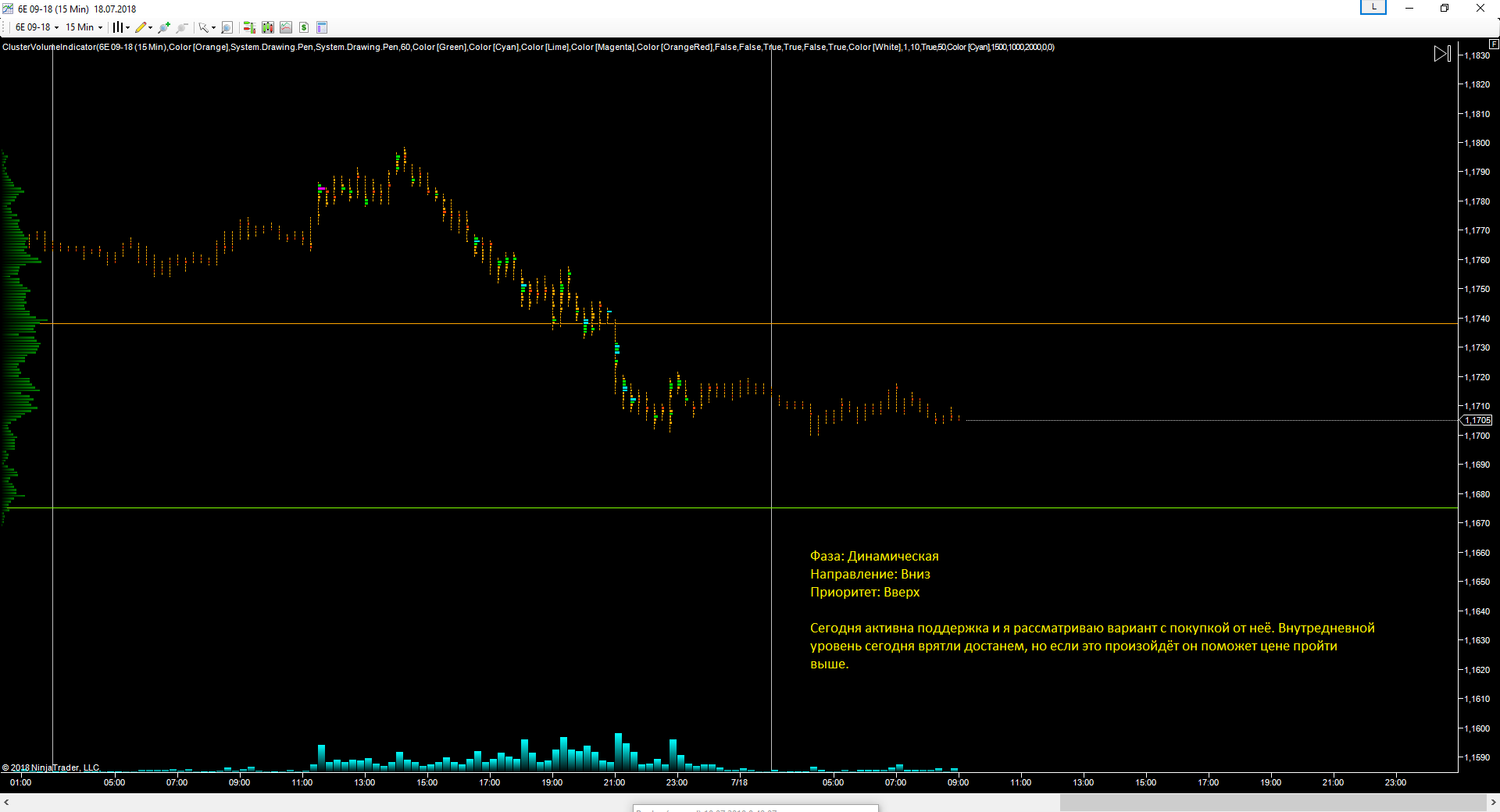
Task: Click the 'Фаза: Динамическая' annotation
Action: [874, 556]
